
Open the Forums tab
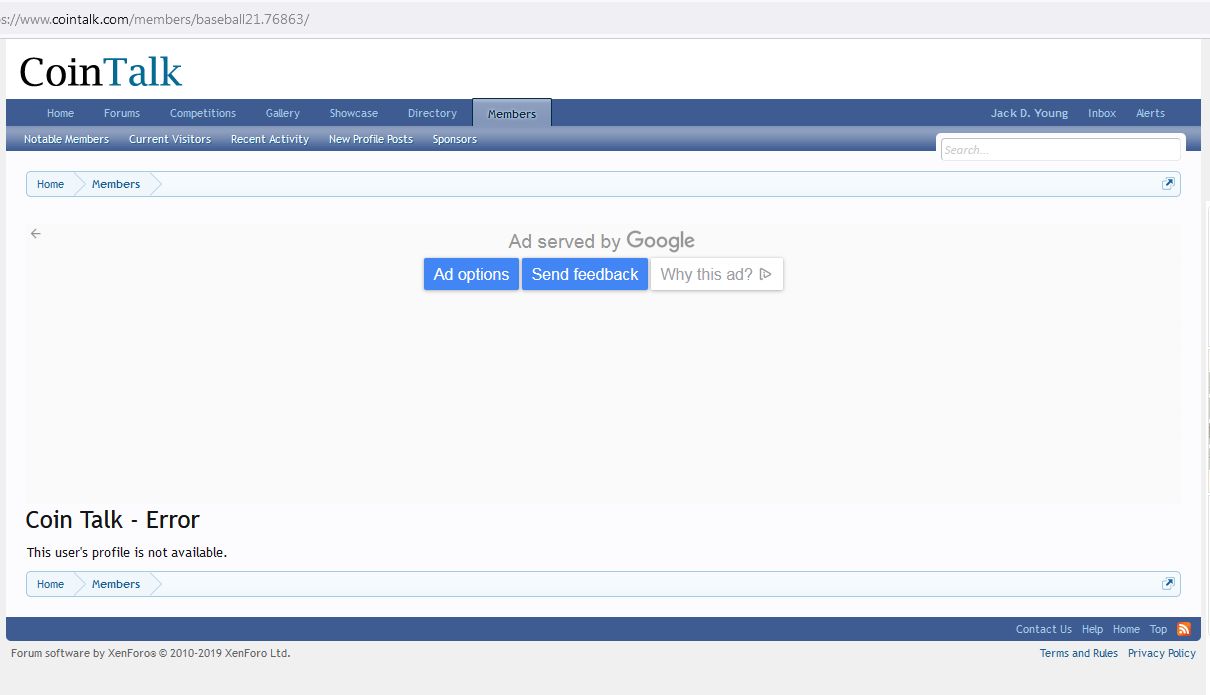click(x=122, y=113)
